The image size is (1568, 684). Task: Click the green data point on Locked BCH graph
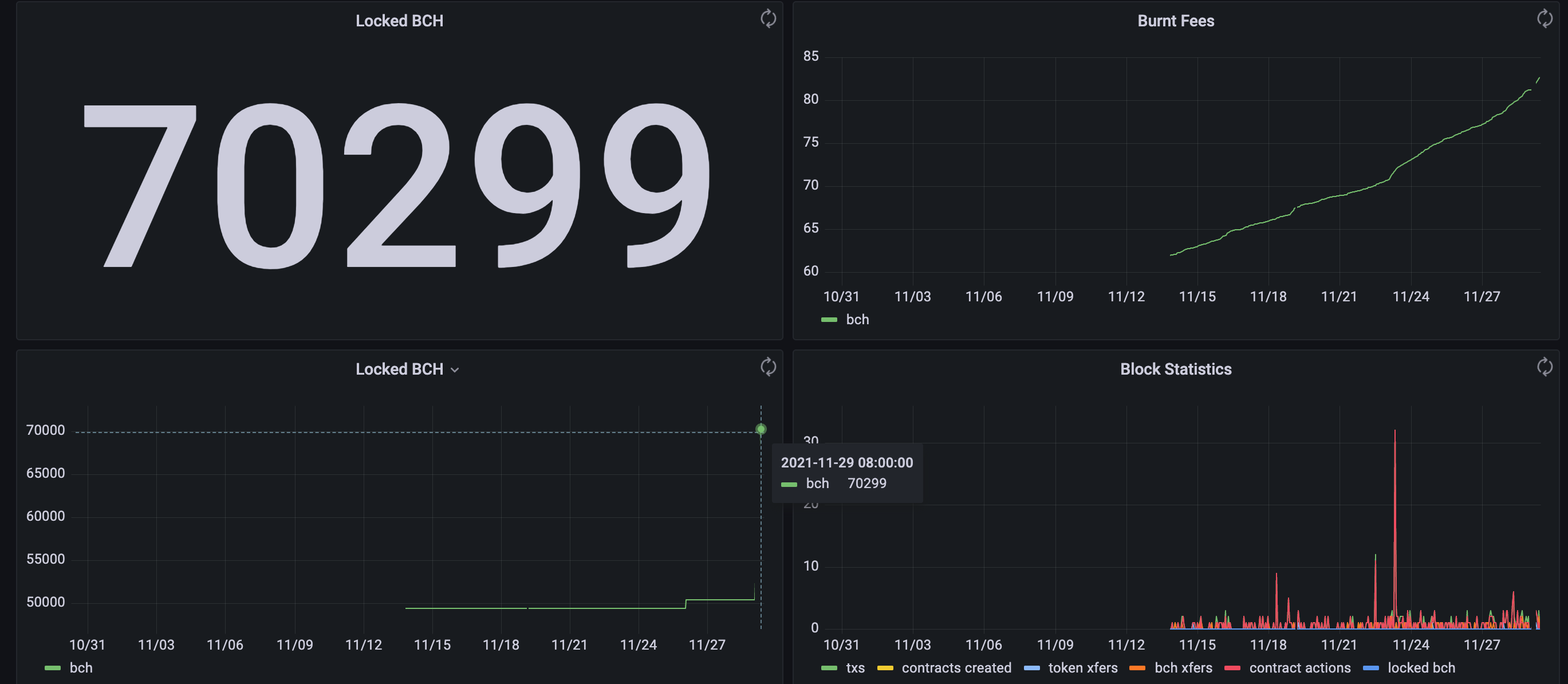761,429
